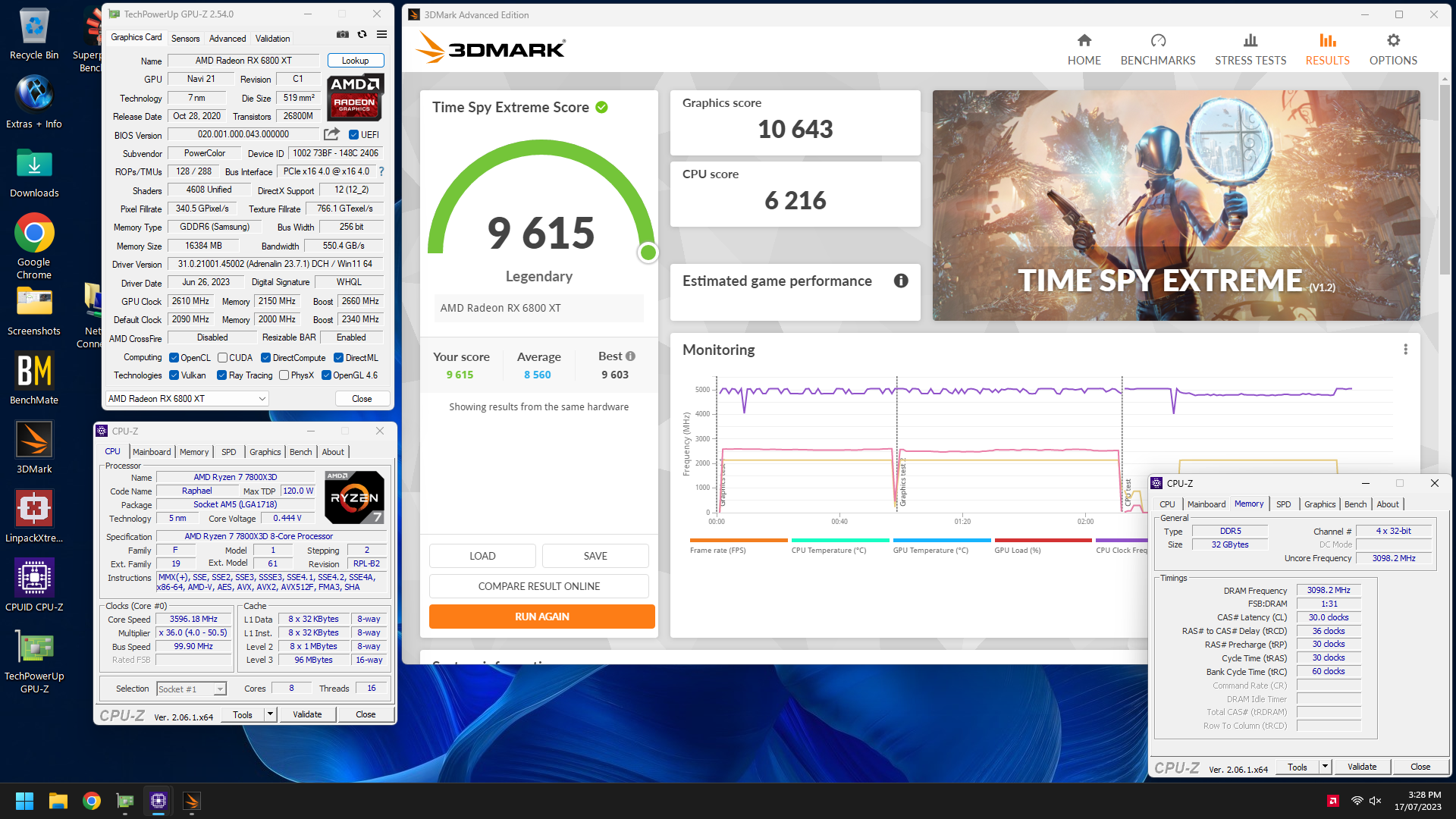Click the Windows Start button on taskbar
The width and height of the screenshot is (1456, 819).
pos(24,801)
